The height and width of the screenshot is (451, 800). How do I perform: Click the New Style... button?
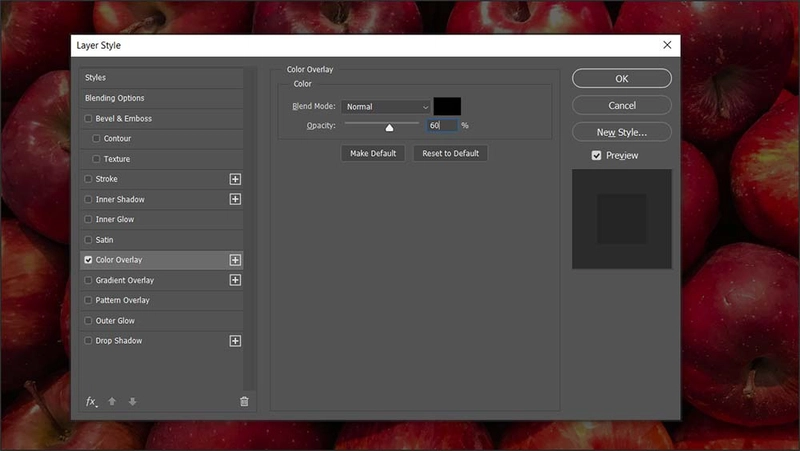pyautogui.click(x=621, y=132)
